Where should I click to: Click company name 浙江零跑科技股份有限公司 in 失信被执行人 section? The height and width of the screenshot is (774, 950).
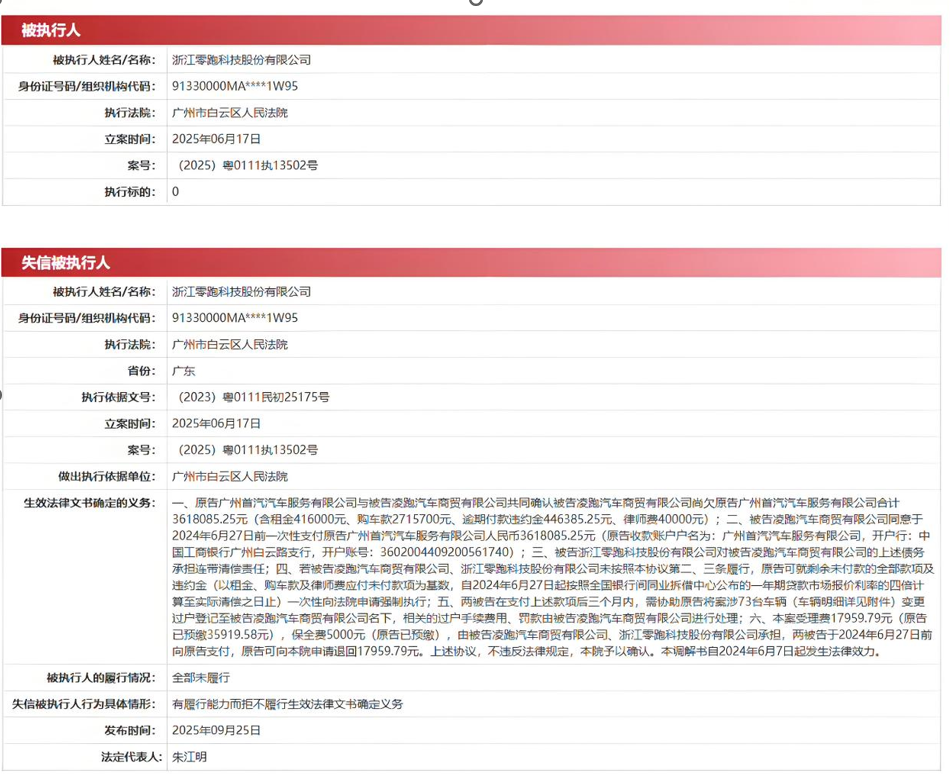point(241,292)
